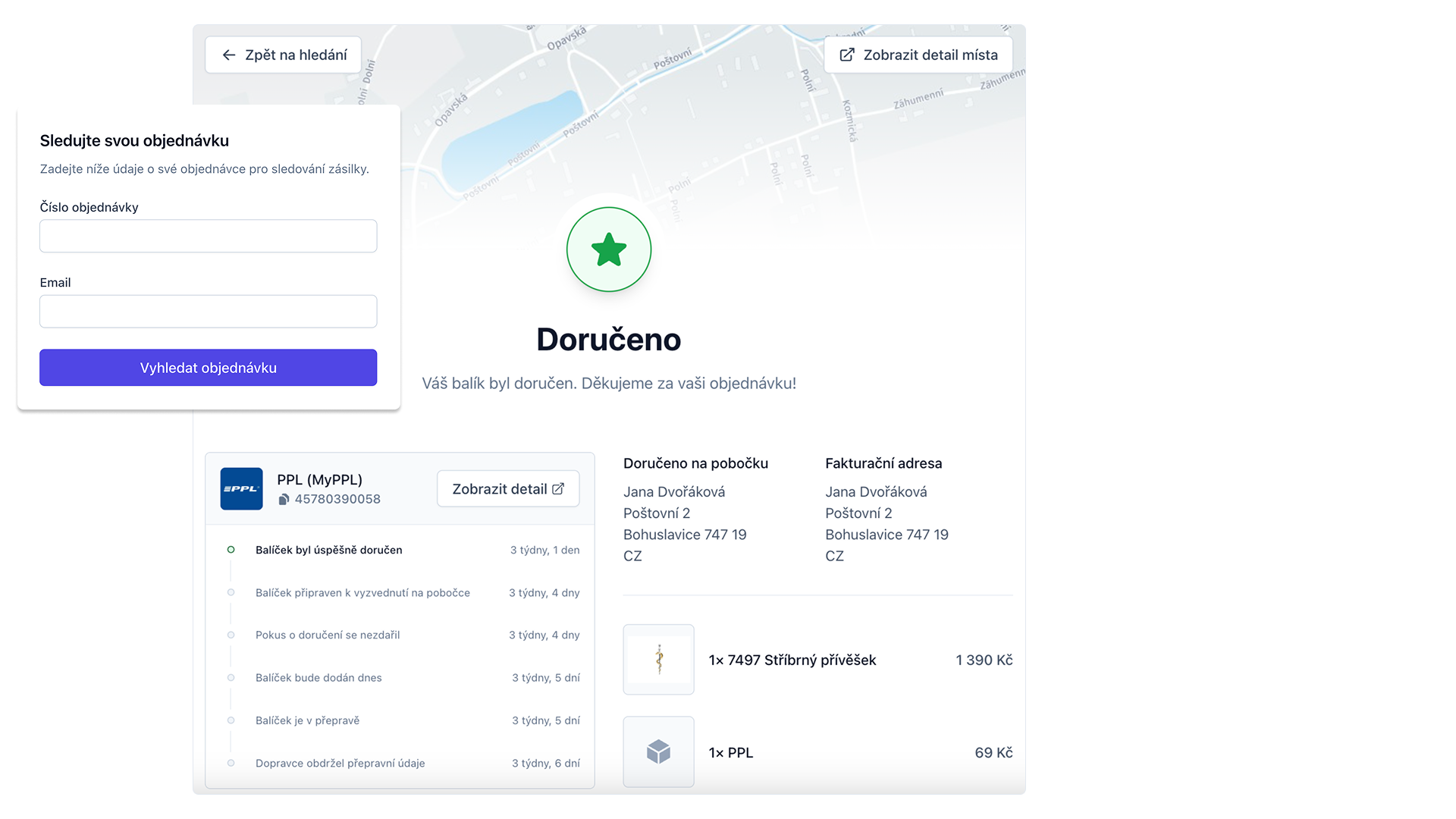Click the external link icon beside Zobrazit detail místa
The image size is (1456, 819).
847,55
